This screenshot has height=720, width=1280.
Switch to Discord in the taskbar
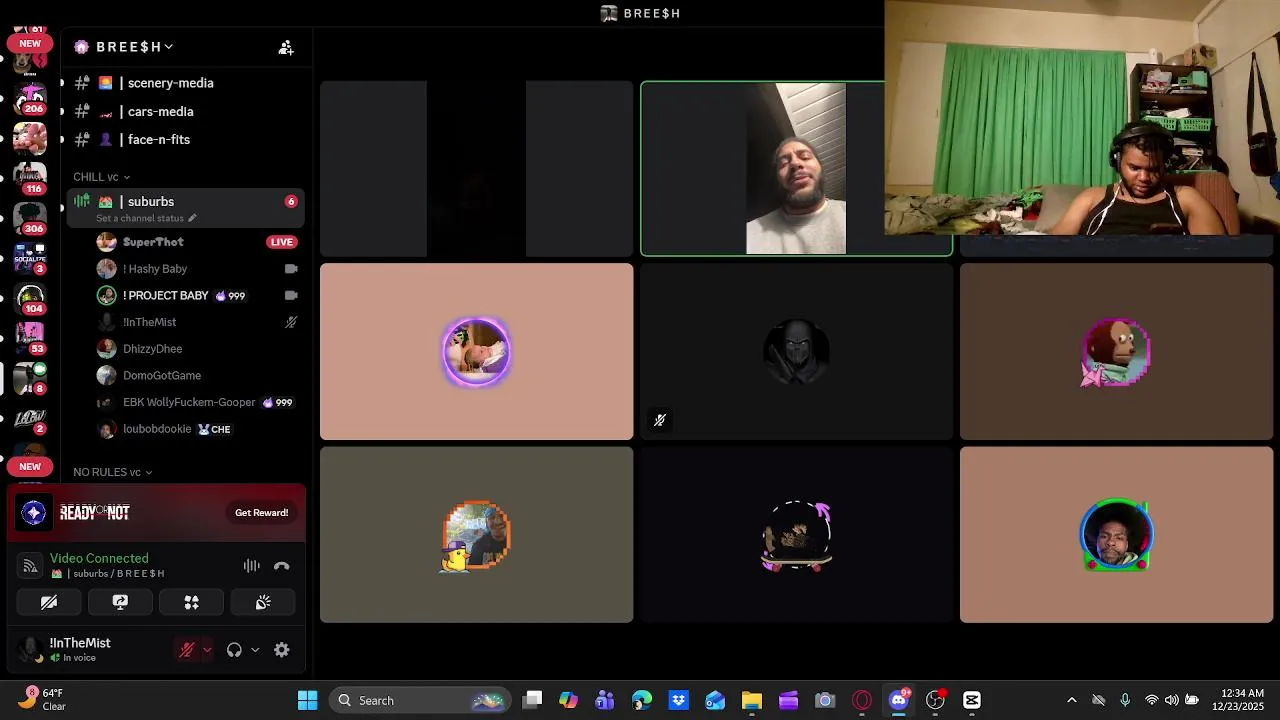pyautogui.click(x=899, y=701)
